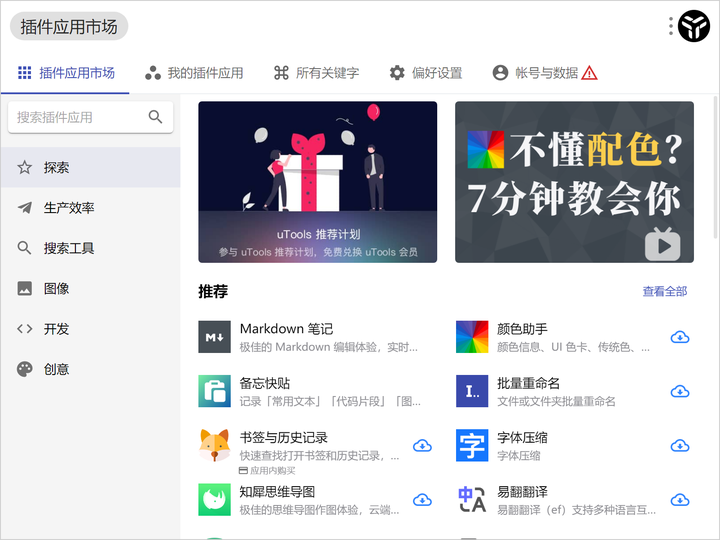
Task: Click the picture icon beside 图像
Action: pos(25,288)
